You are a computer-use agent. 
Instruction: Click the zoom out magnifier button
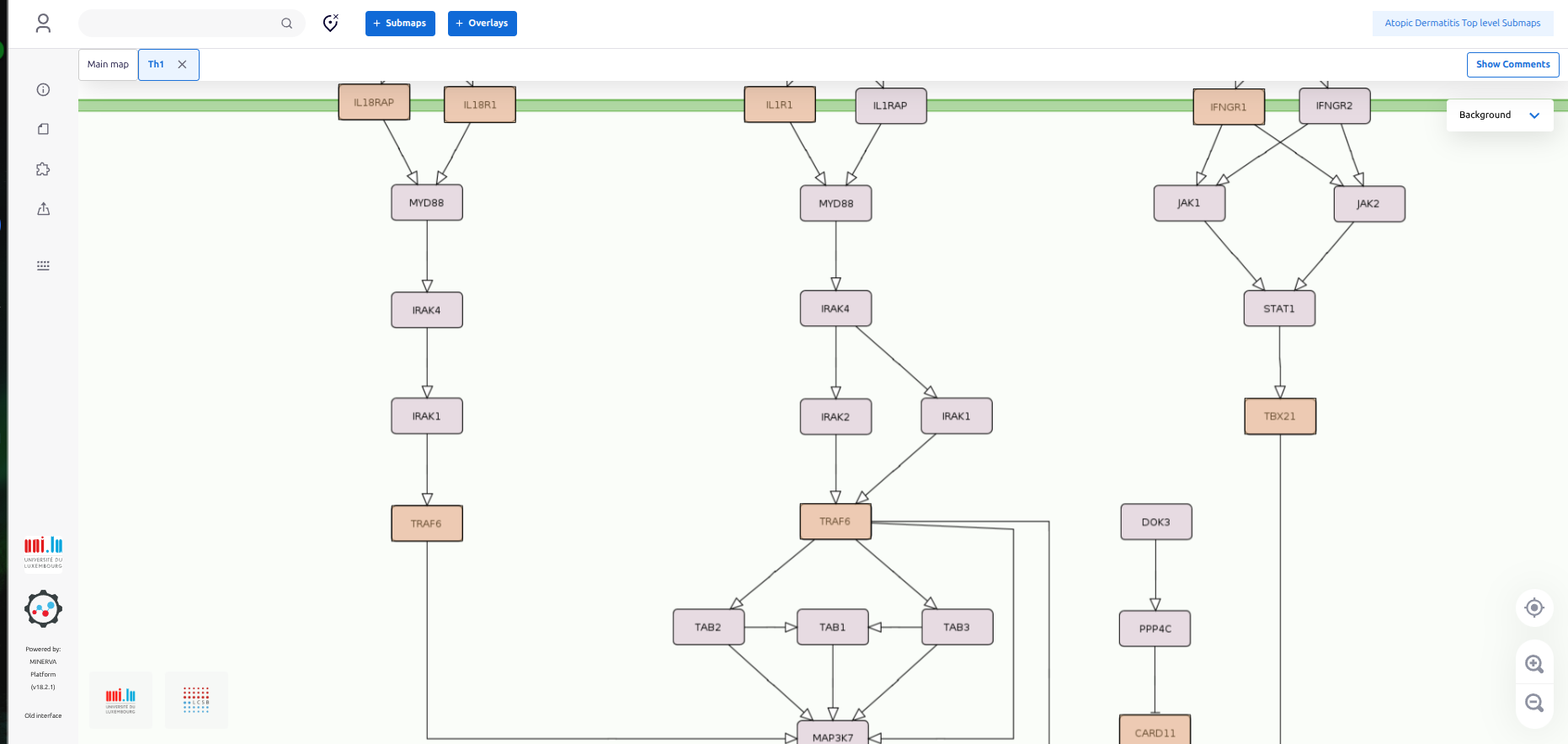pos(1533,703)
